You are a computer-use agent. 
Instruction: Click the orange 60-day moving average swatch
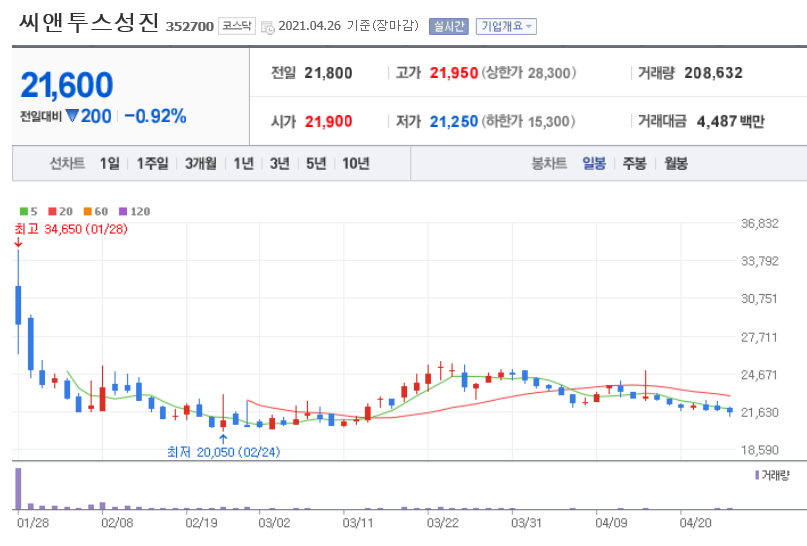tap(87, 211)
